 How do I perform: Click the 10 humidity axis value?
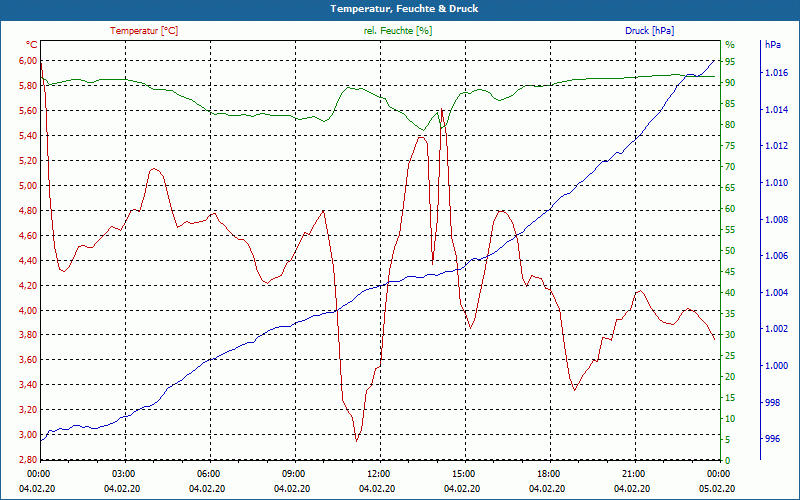click(x=730, y=419)
